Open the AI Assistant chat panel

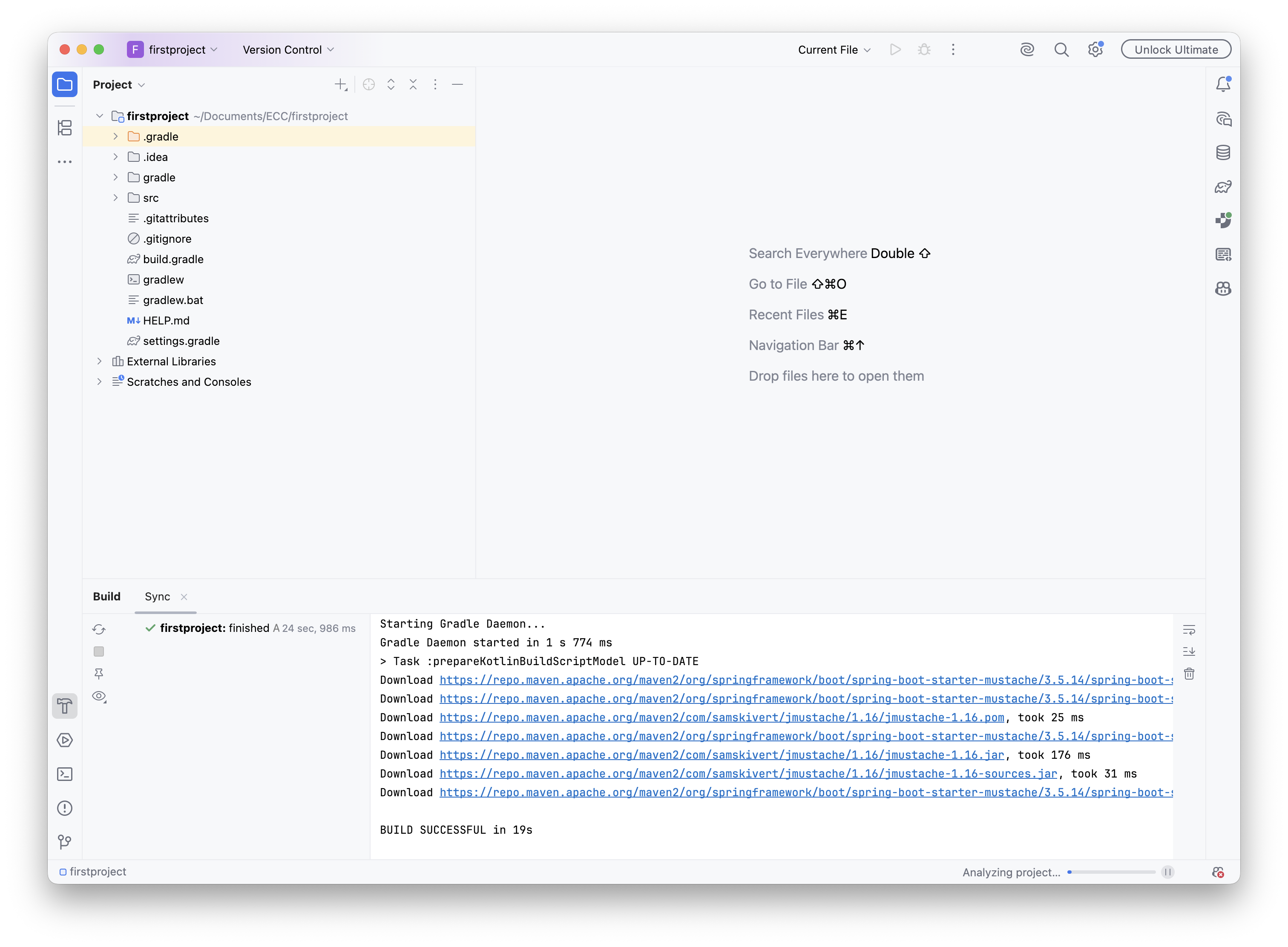pyautogui.click(x=1223, y=119)
